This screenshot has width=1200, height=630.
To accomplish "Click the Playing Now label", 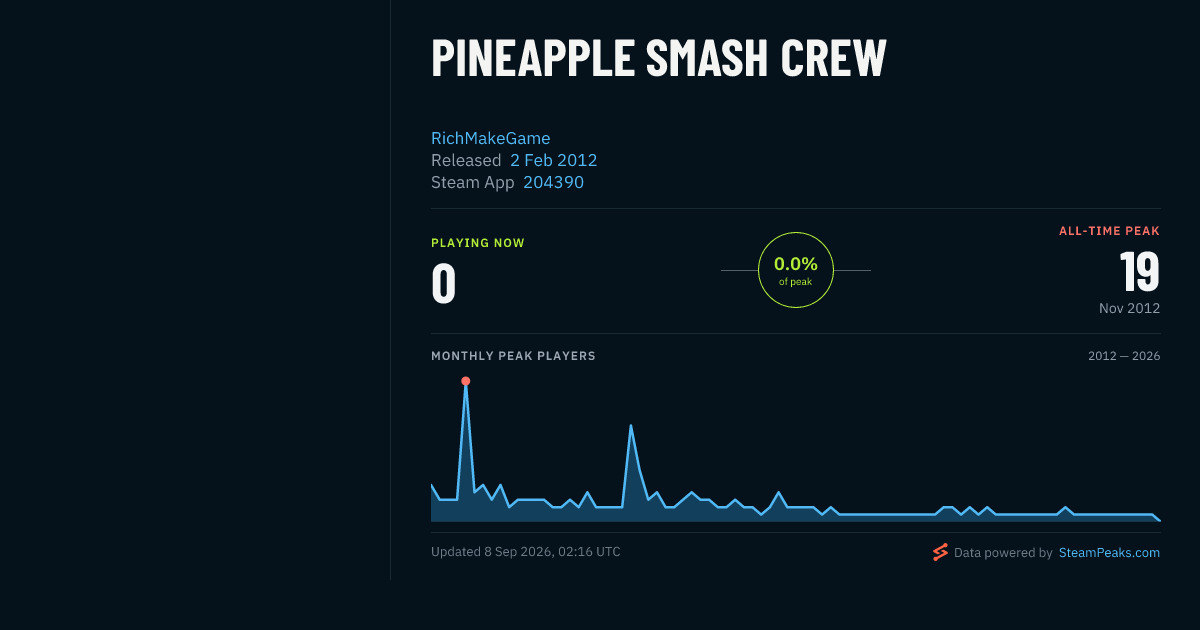I will click(478, 243).
